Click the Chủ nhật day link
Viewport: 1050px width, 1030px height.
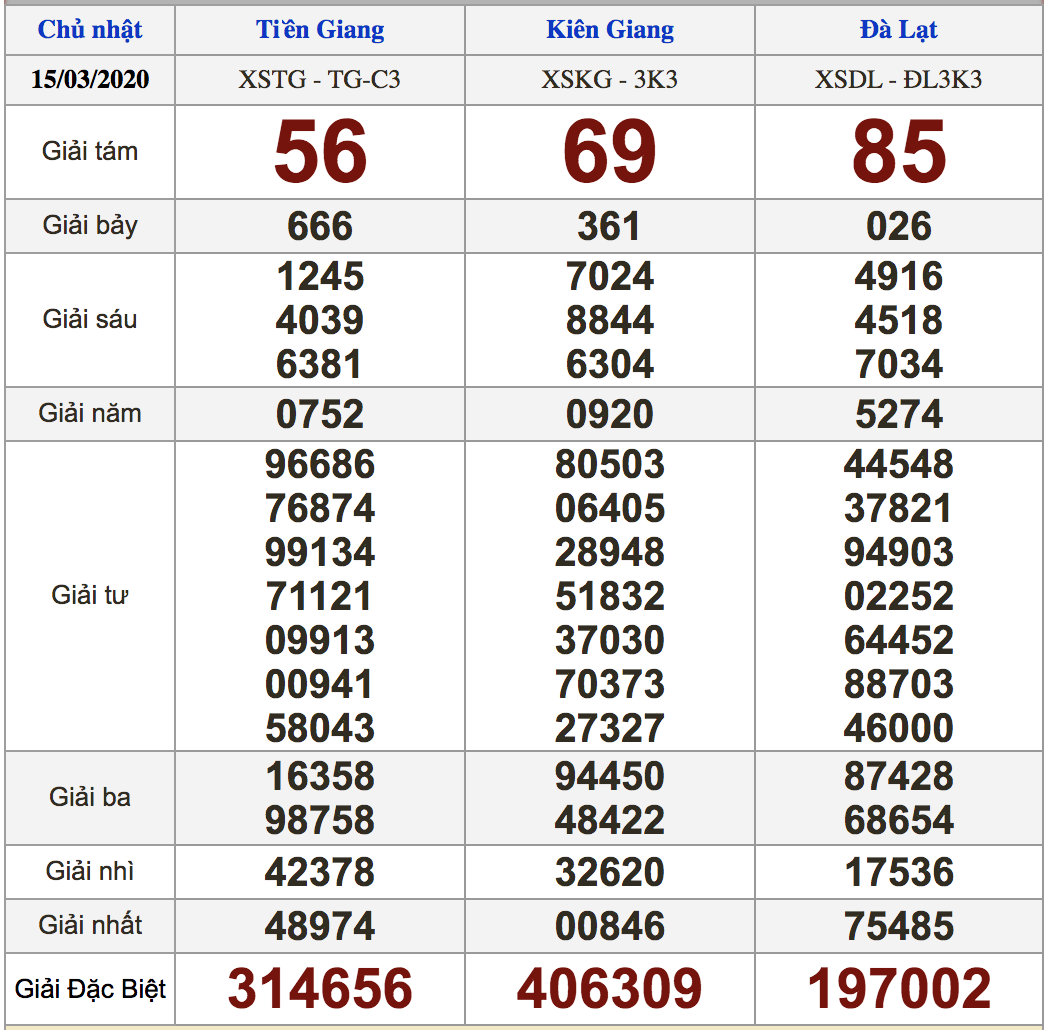pos(90,30)
